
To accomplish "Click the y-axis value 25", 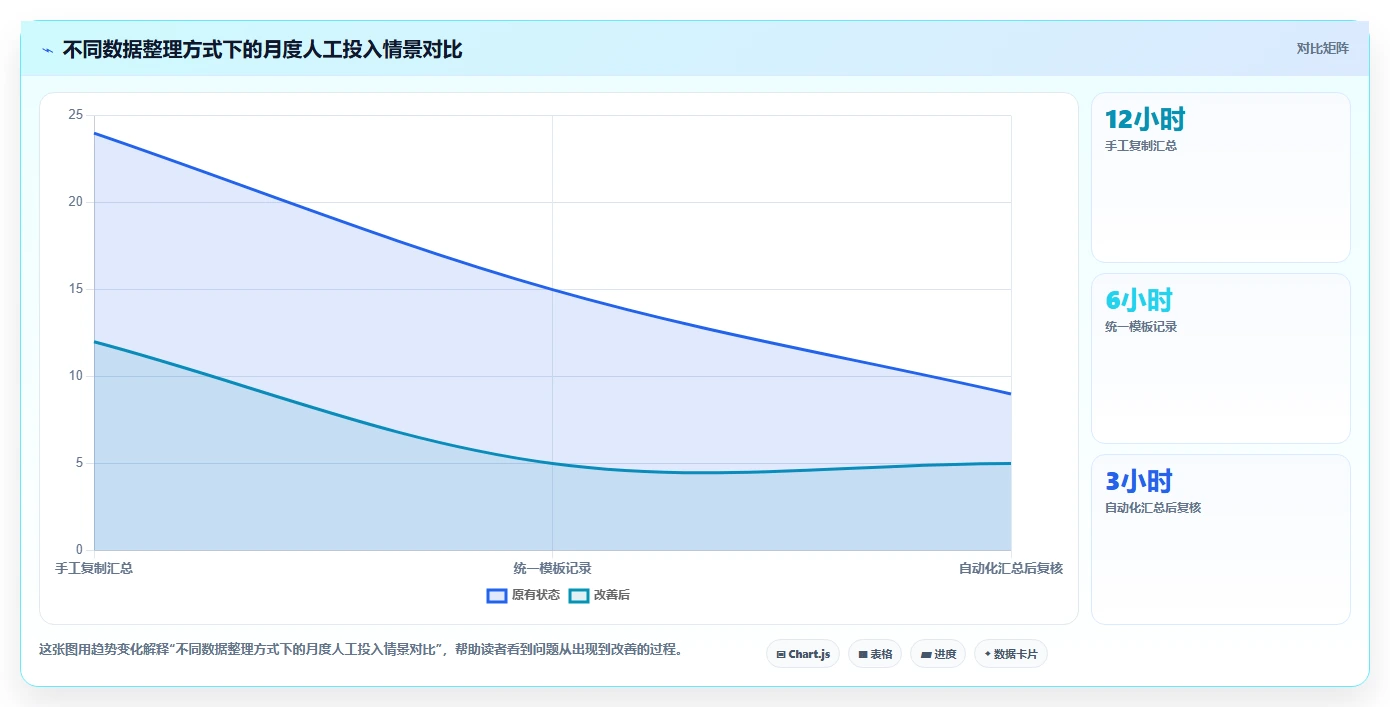I will (x=75, y=115).
